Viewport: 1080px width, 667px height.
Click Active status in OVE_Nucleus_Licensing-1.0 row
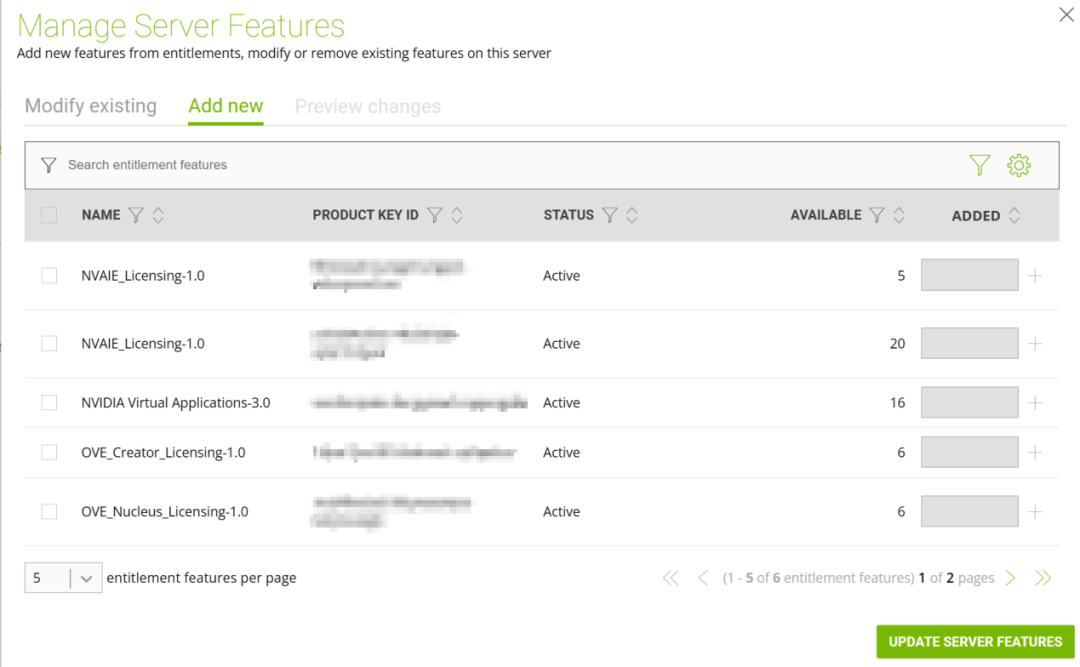coord(561,511)
